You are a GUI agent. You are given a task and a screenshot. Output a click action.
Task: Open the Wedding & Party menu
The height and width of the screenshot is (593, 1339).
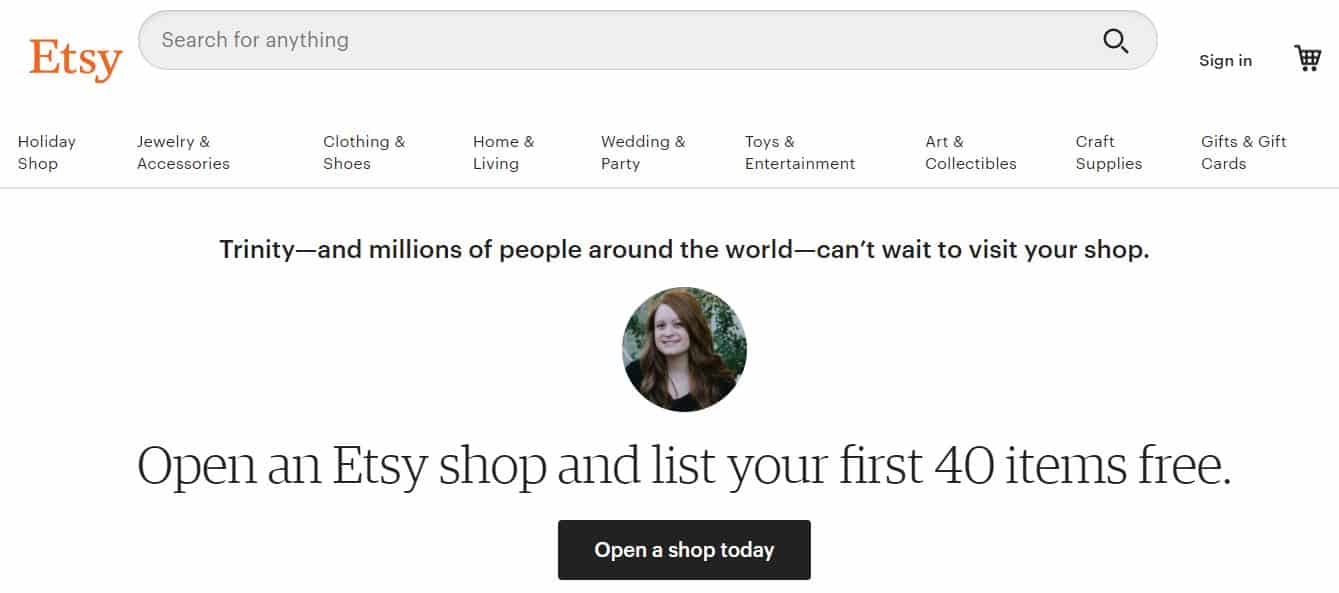coord(643,153)
